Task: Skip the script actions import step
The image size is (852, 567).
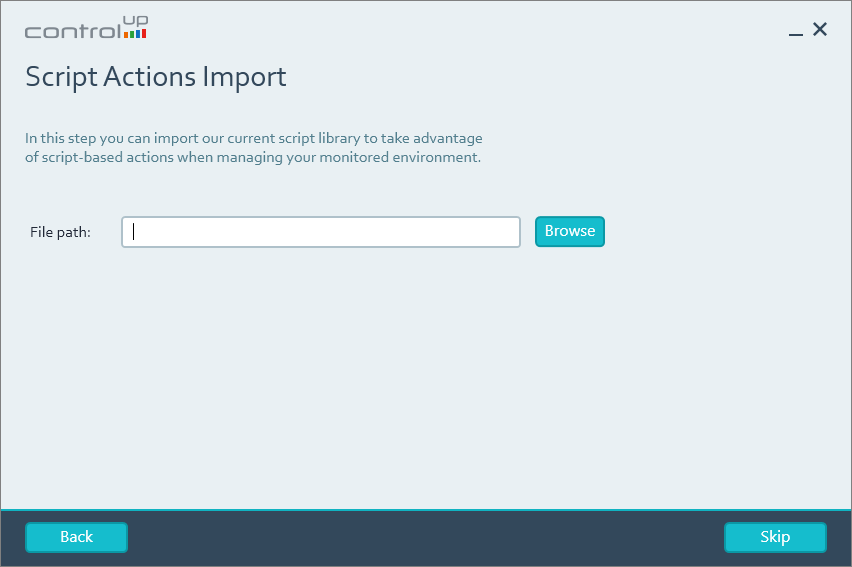Action: [775, 537]
